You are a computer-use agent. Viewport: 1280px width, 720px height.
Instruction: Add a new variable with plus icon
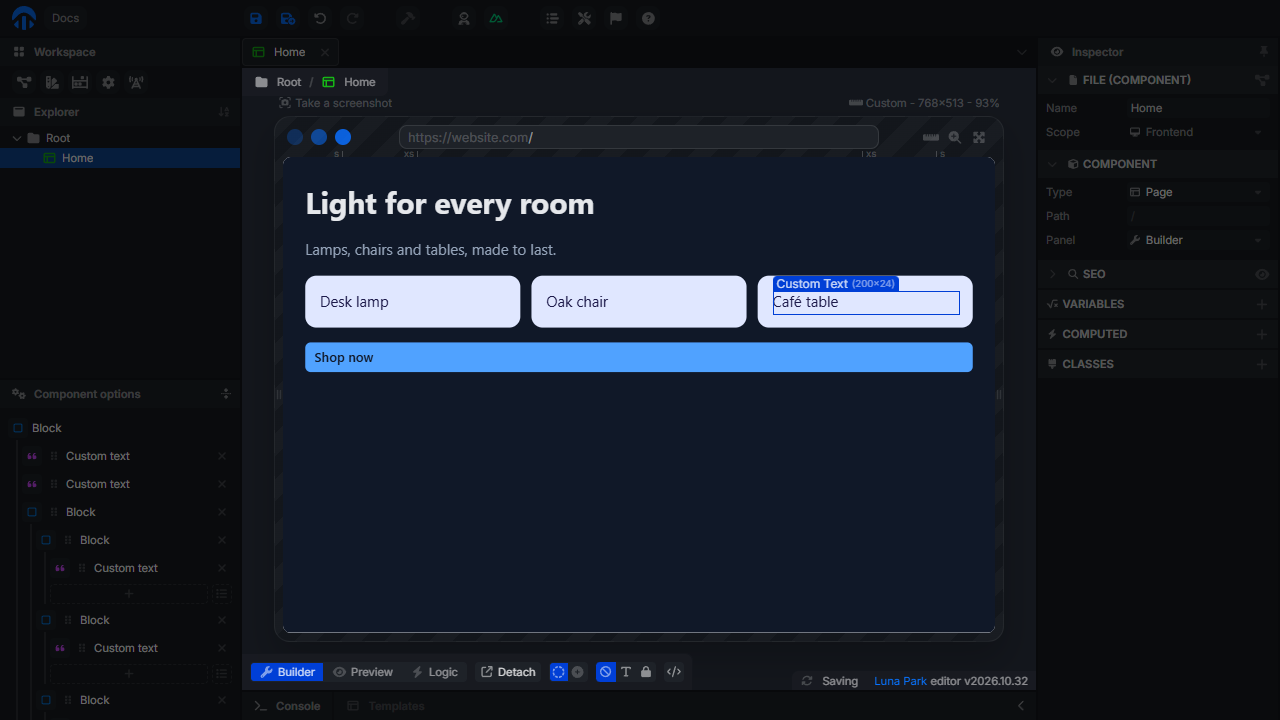(x=1262, y=304)
